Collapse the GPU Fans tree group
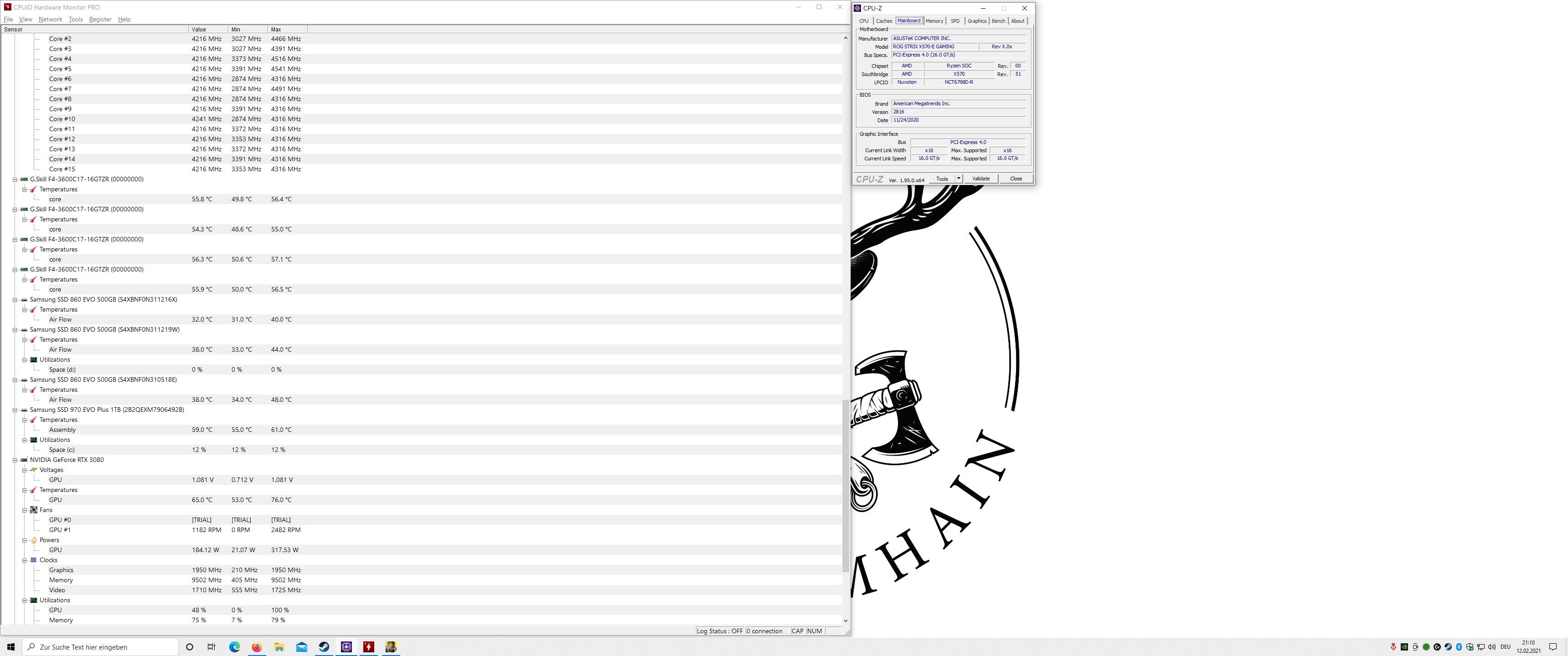 [24, 510]
